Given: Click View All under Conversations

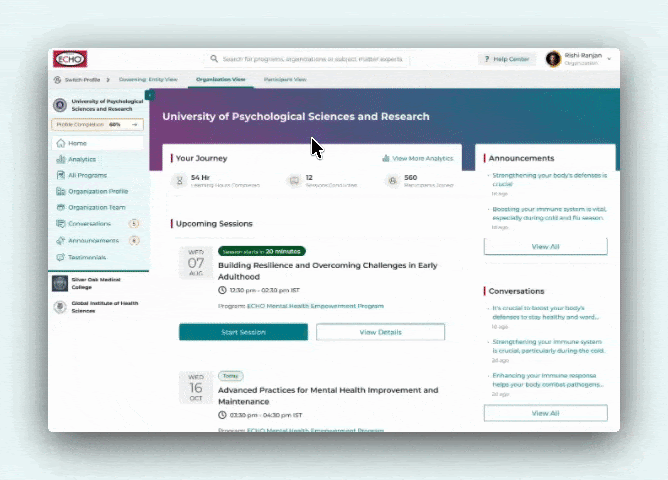Looking at the screenshot, I should [x=546, y=413].
